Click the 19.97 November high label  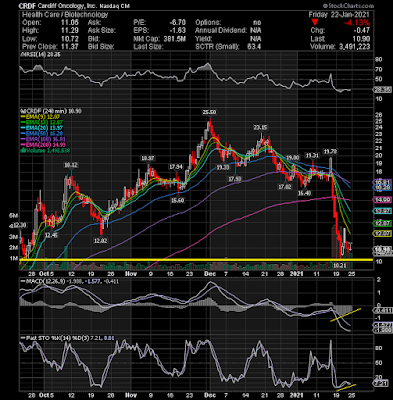coord(148,158)
